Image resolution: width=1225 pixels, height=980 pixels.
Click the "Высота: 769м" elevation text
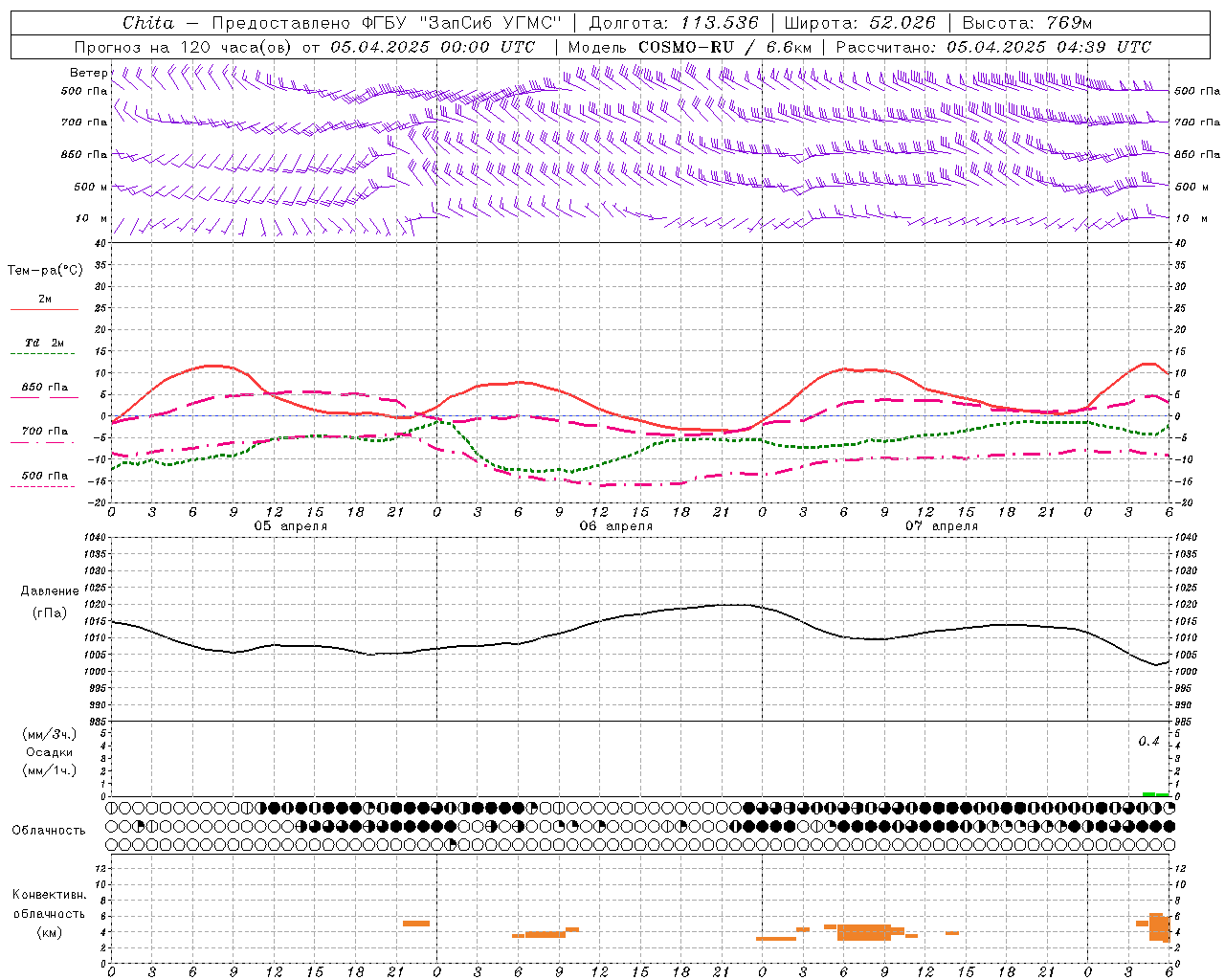point(1027,23)
